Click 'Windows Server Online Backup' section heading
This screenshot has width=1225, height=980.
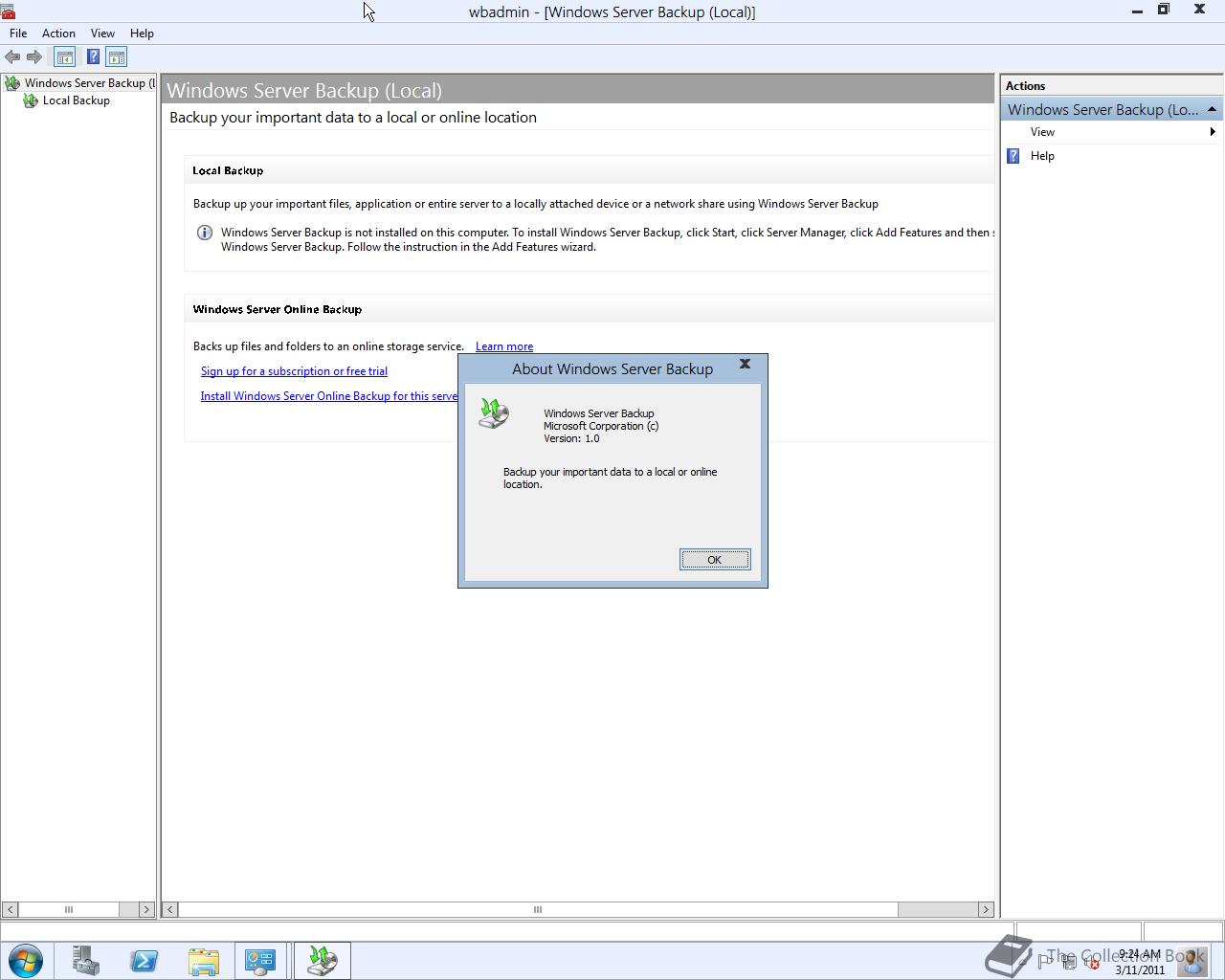tap(278, 309)
